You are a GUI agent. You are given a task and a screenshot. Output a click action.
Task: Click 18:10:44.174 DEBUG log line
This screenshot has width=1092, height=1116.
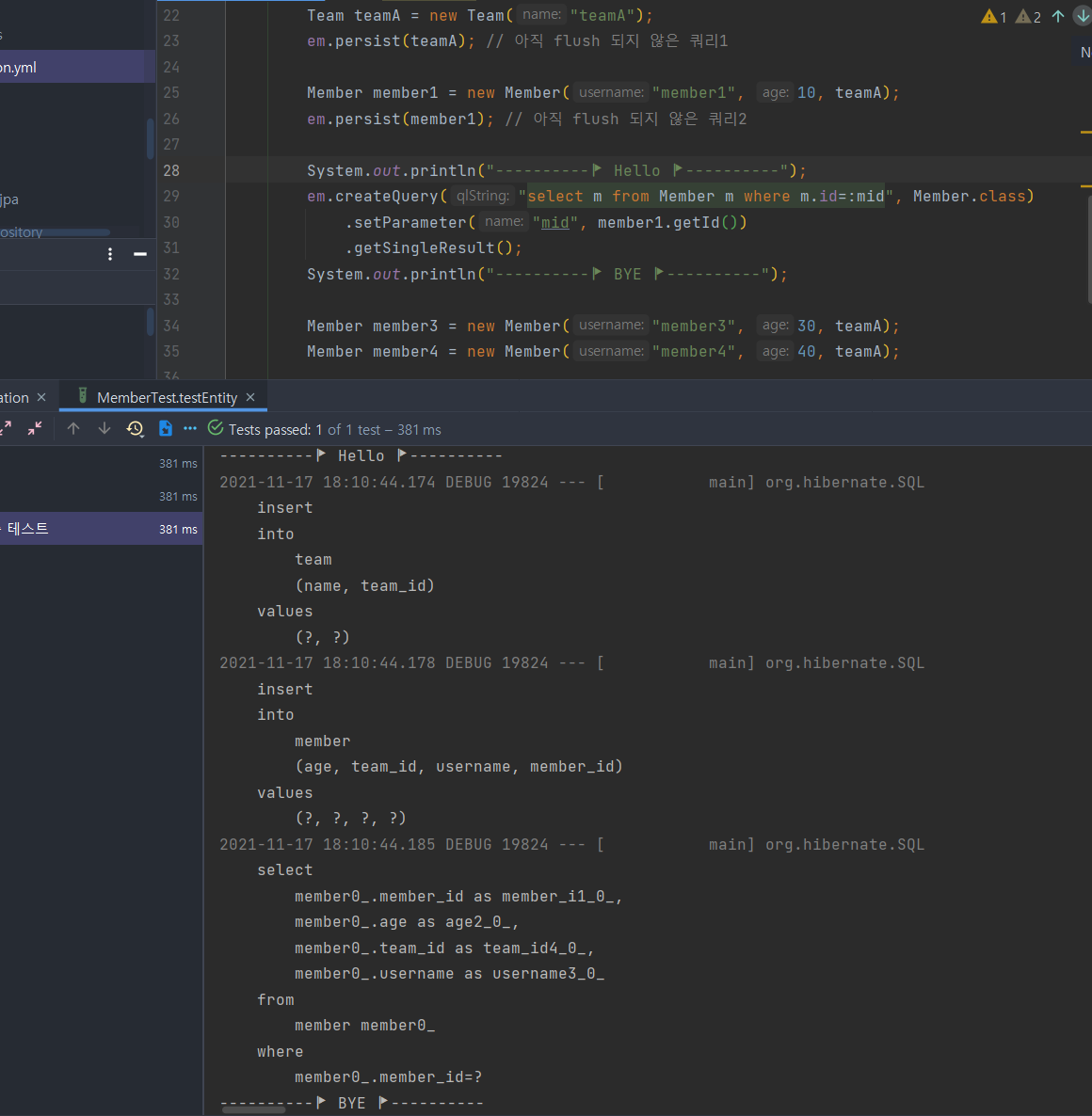[571, 483]
